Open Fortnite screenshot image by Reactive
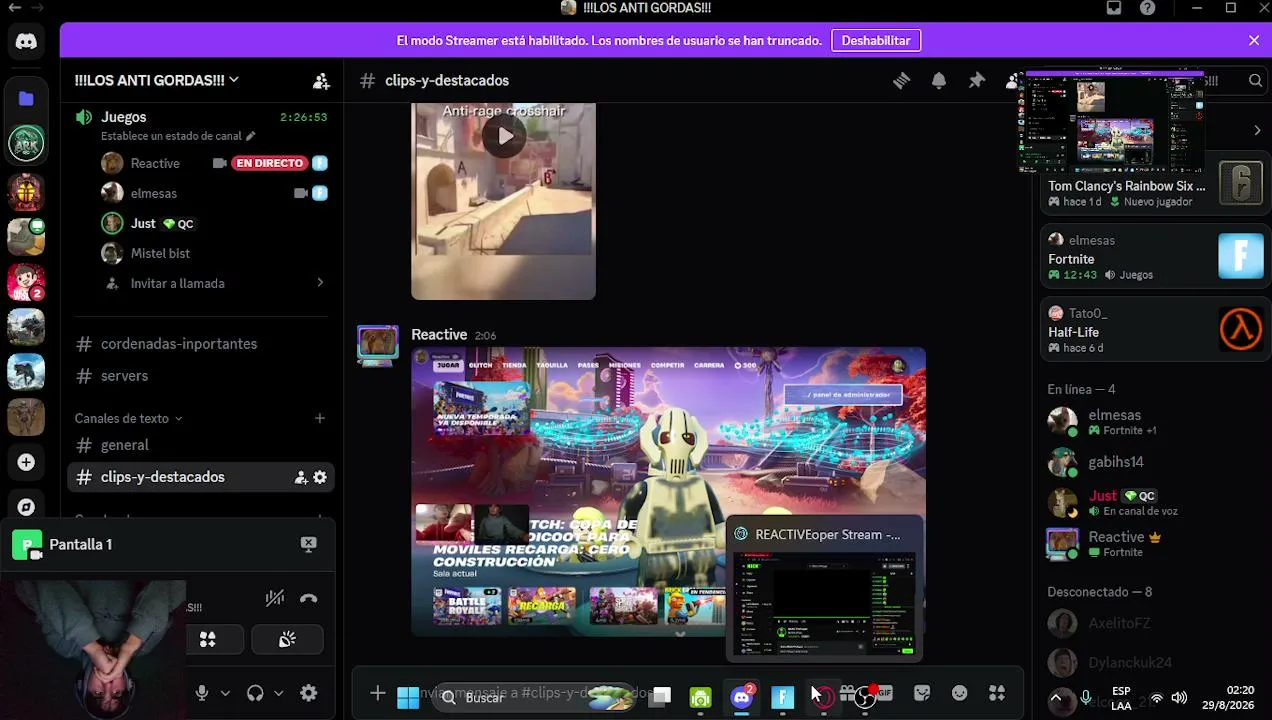 pos(668,491)
